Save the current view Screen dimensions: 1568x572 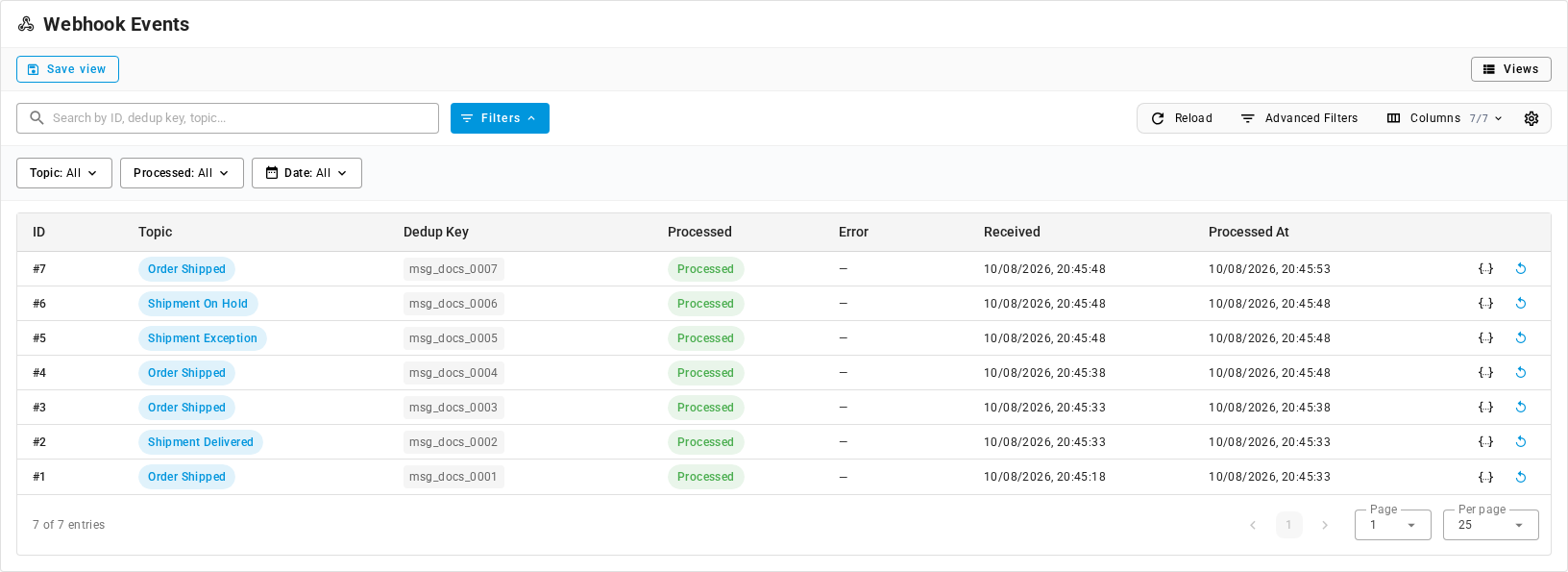(x=67, y=69)
